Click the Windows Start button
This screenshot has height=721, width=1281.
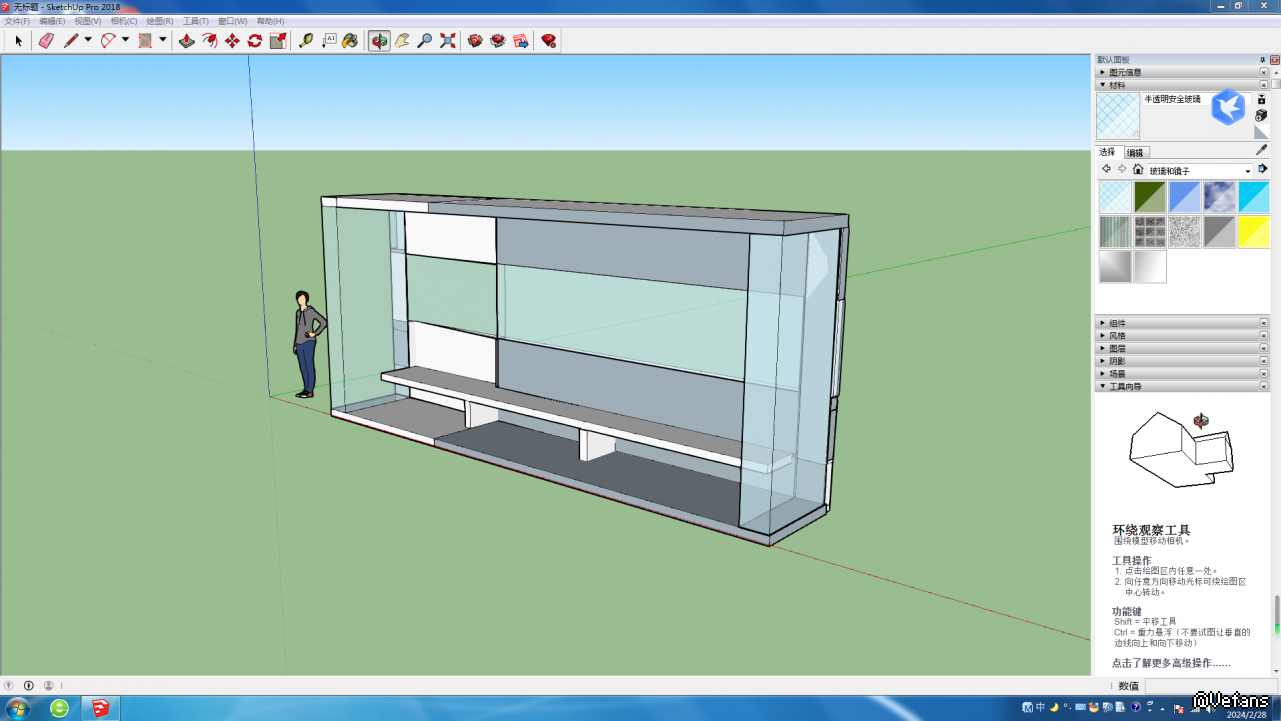(18, 708)
